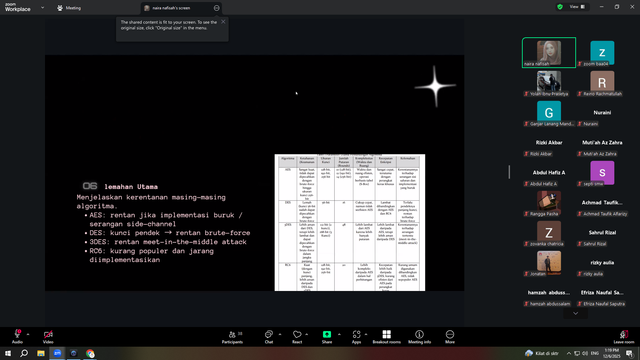Select Sahrul Rizal participant tile

[602, 233]
